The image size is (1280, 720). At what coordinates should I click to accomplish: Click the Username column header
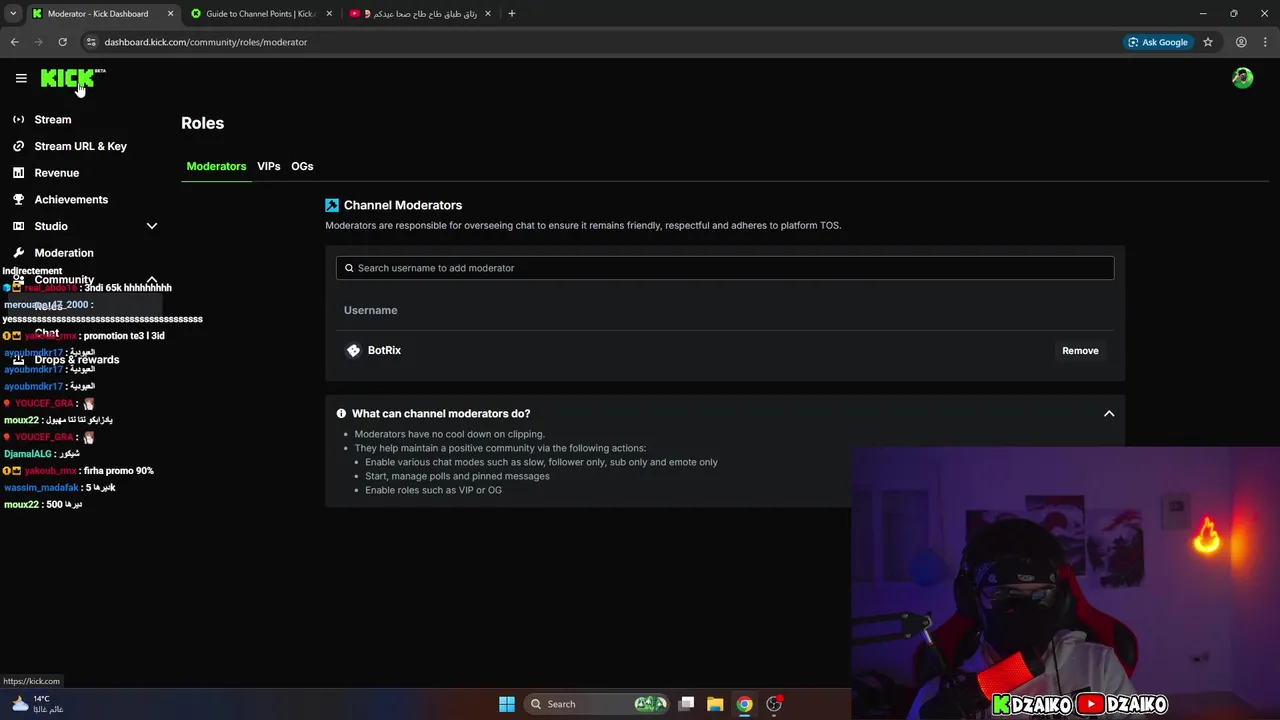coord(370,310)
